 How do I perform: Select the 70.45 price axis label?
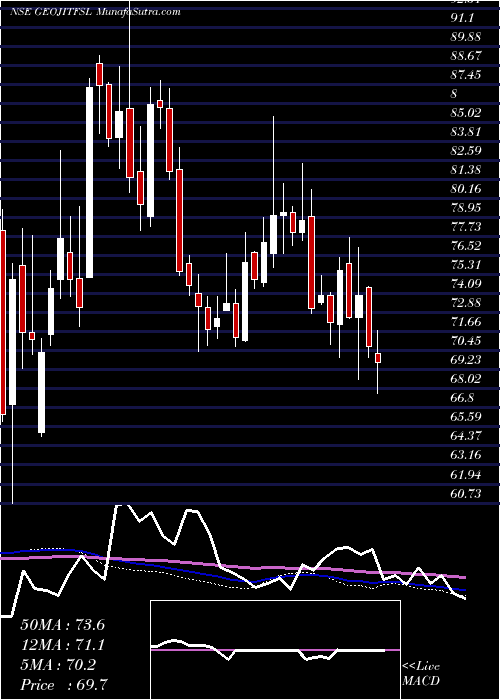point(466,341)
